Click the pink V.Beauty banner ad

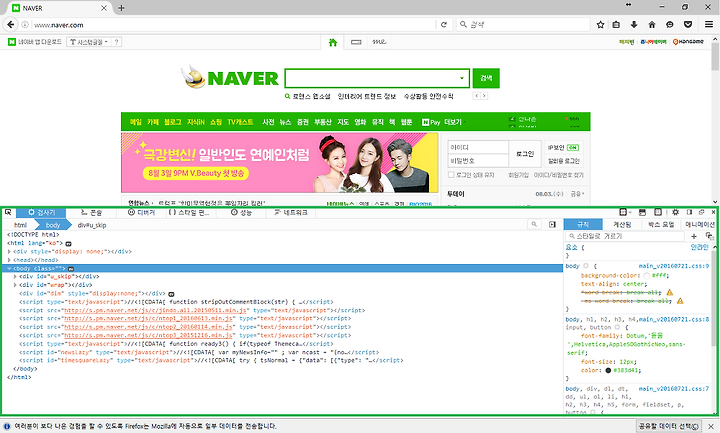[x=280, y=163]
